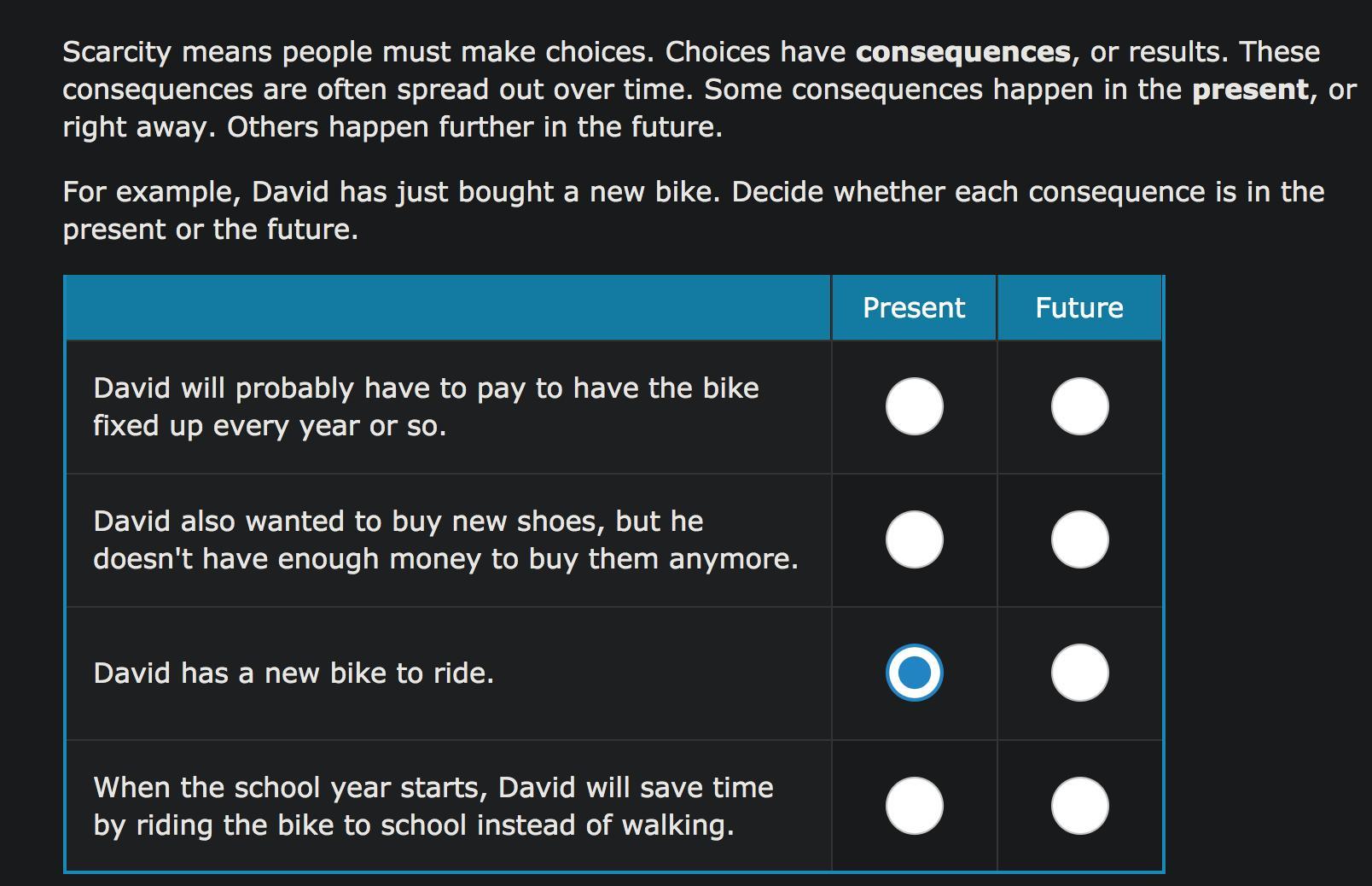Pick Present for the school year row

(914, 806)
